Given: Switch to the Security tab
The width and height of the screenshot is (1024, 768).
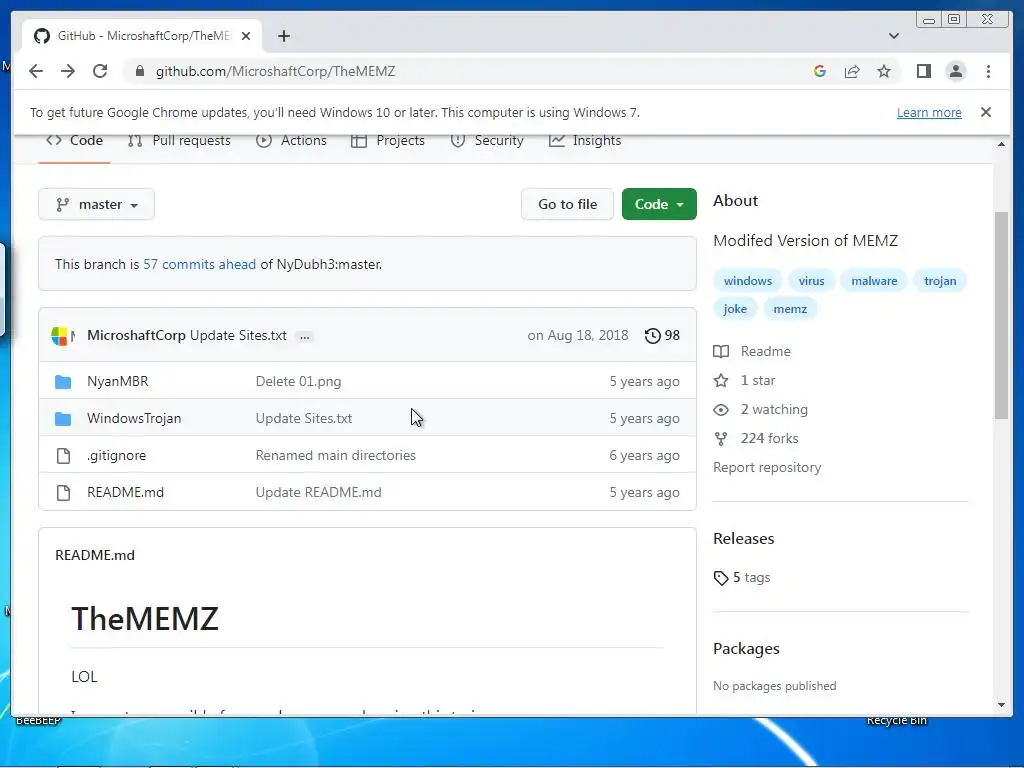Looking at the screenshot, I should (x=487, y=141).
